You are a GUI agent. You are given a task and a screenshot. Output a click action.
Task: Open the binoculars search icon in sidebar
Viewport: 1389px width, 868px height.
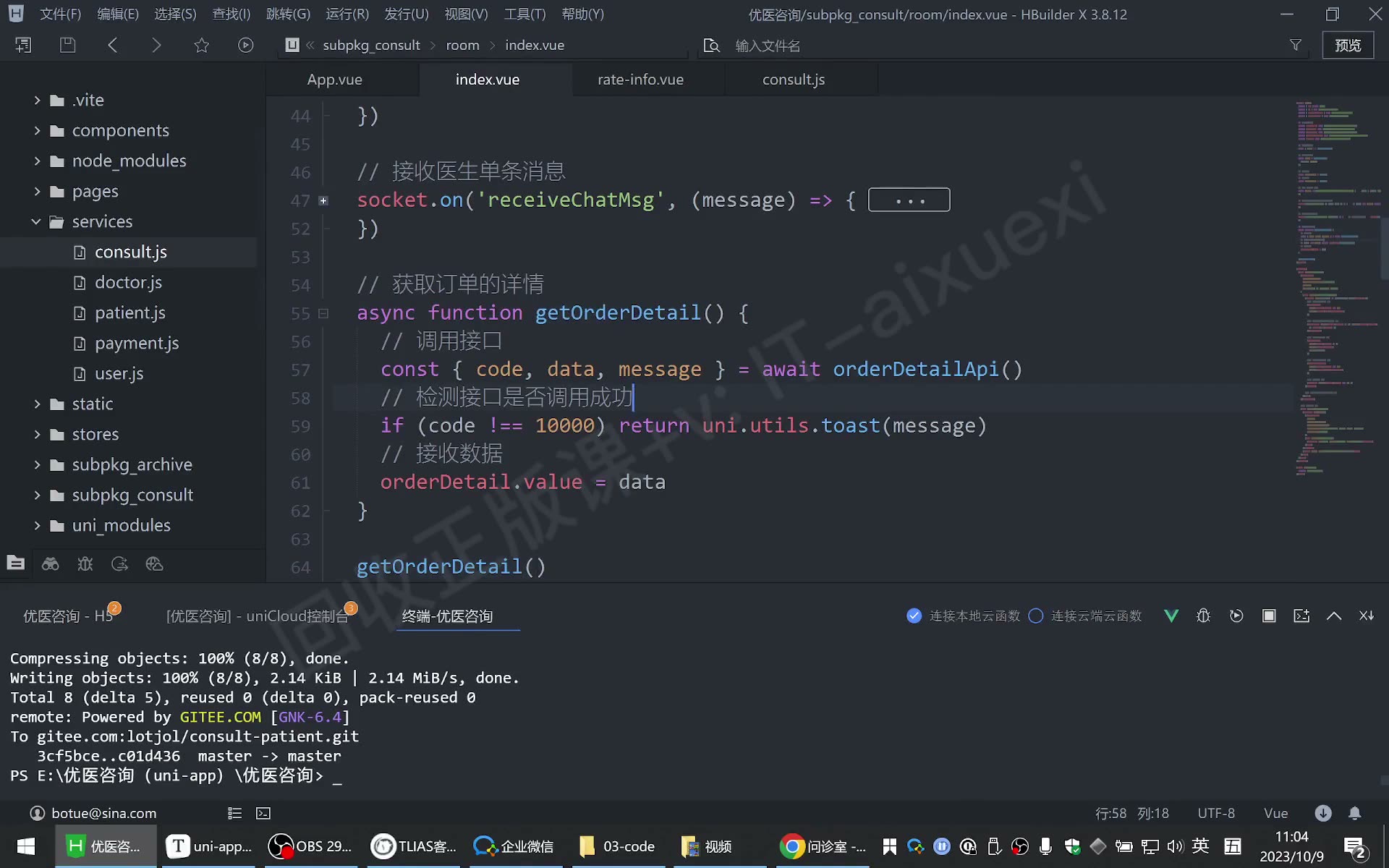tap(51, 563)
